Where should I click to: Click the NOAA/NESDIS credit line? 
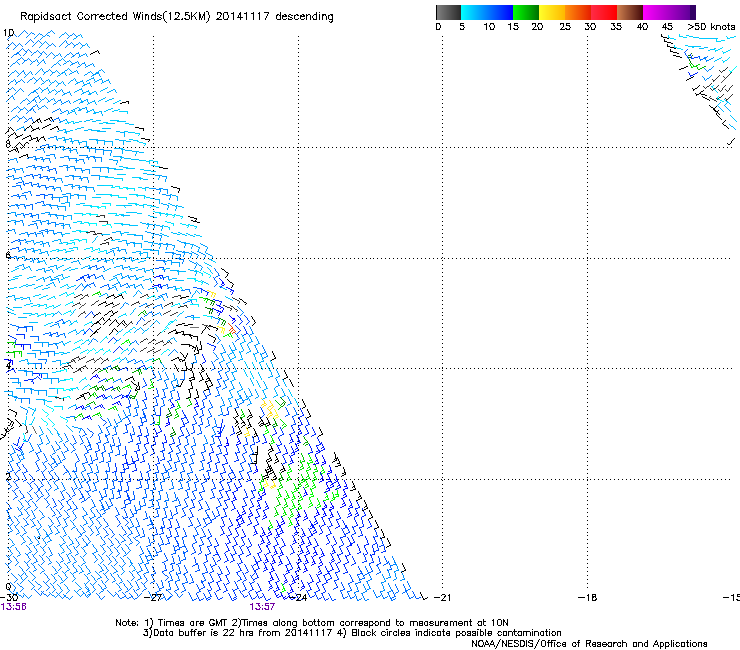click(589, 644)
